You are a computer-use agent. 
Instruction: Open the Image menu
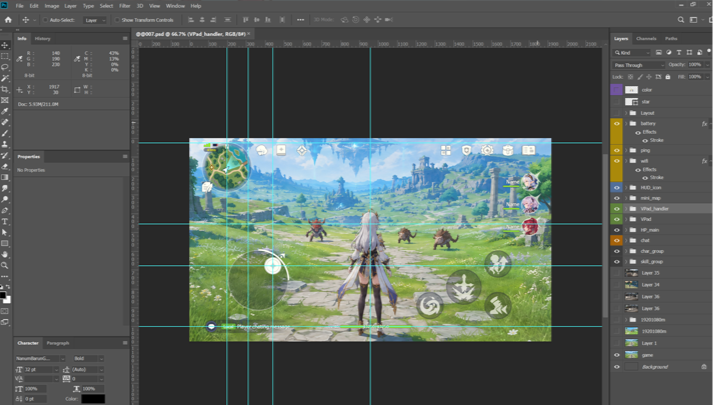[51, 6]
